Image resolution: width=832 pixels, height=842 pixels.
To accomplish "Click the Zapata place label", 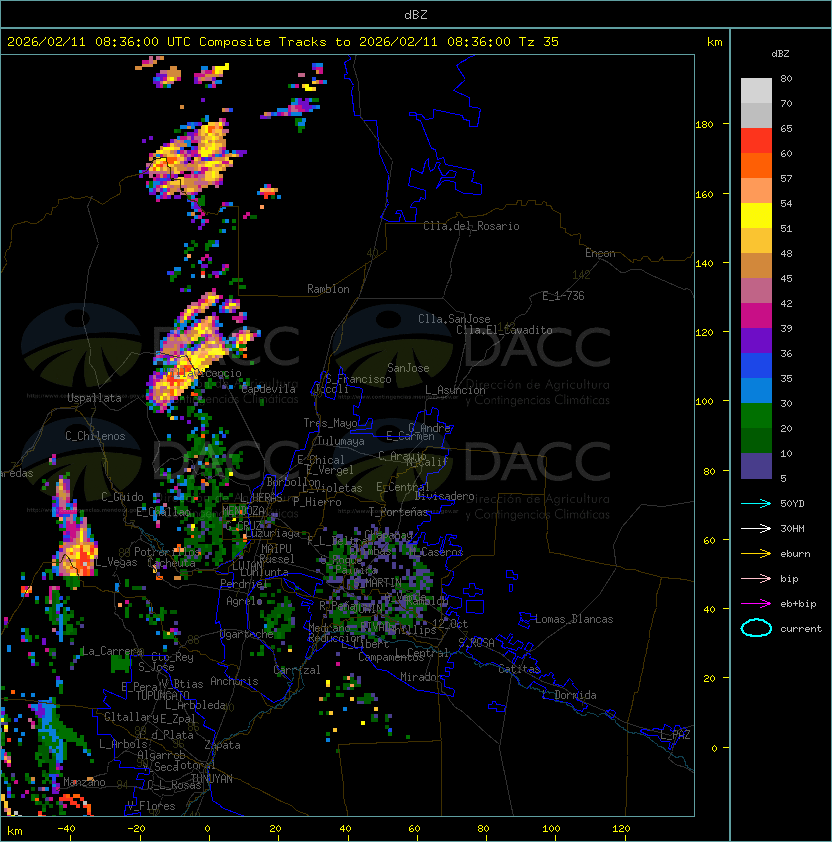I will click(222, 745).
